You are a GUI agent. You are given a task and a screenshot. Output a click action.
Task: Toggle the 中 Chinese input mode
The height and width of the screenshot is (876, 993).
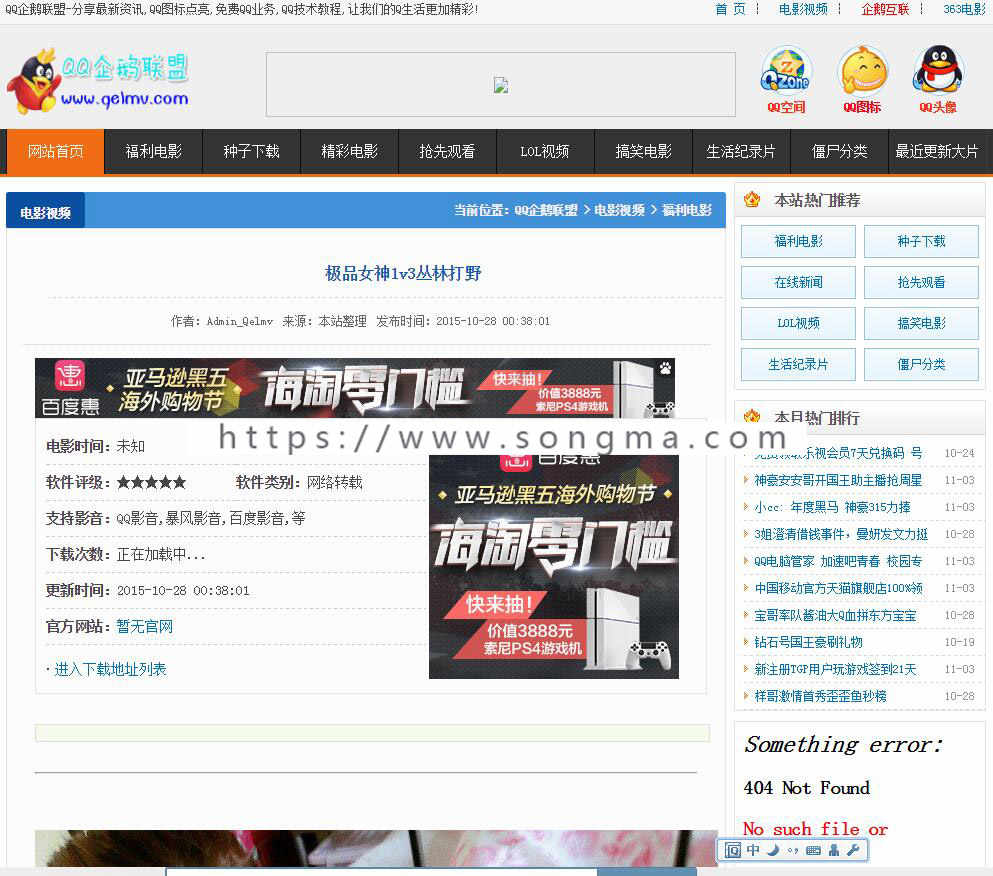(753, 850)
